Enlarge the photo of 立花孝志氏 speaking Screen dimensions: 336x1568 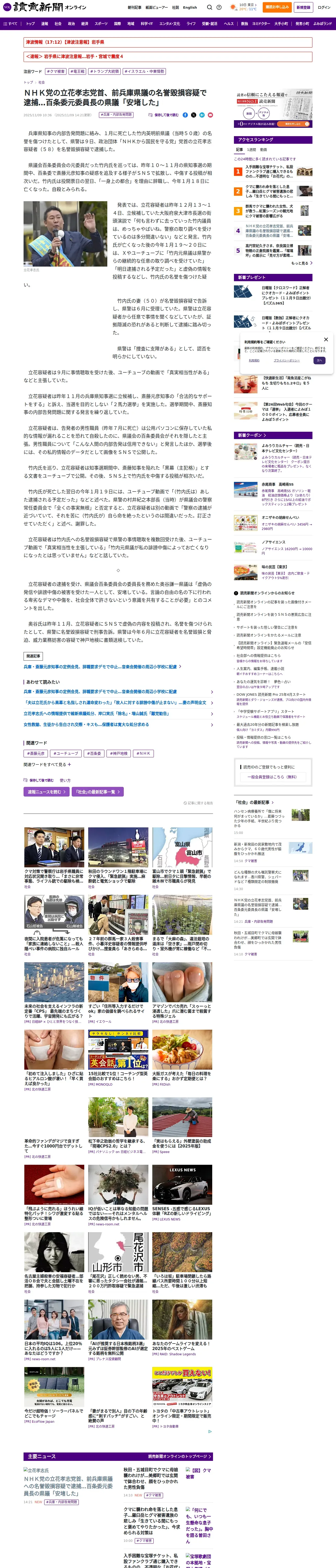[x=65, y=233]
